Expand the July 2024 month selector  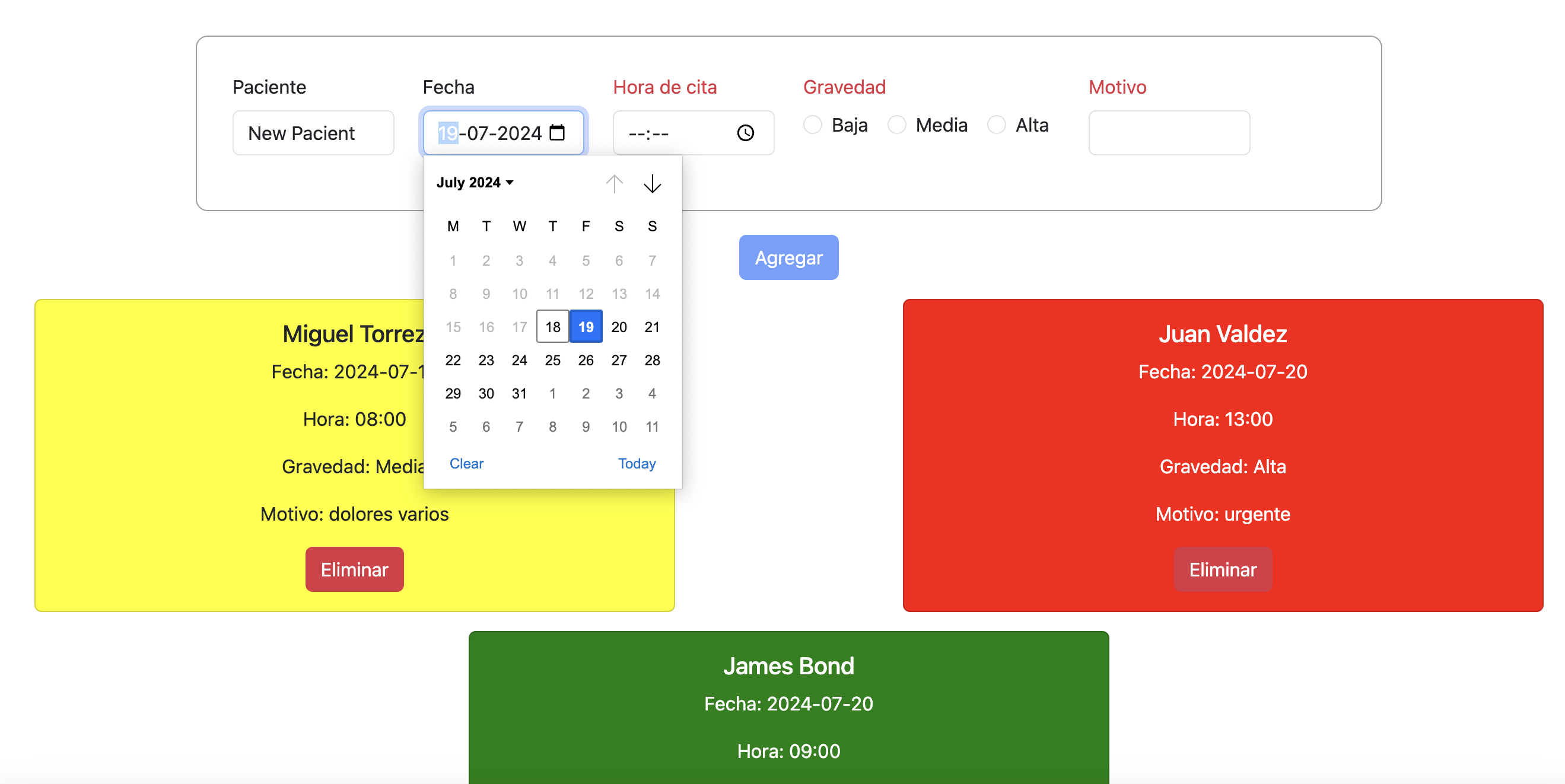pos(475,183)
